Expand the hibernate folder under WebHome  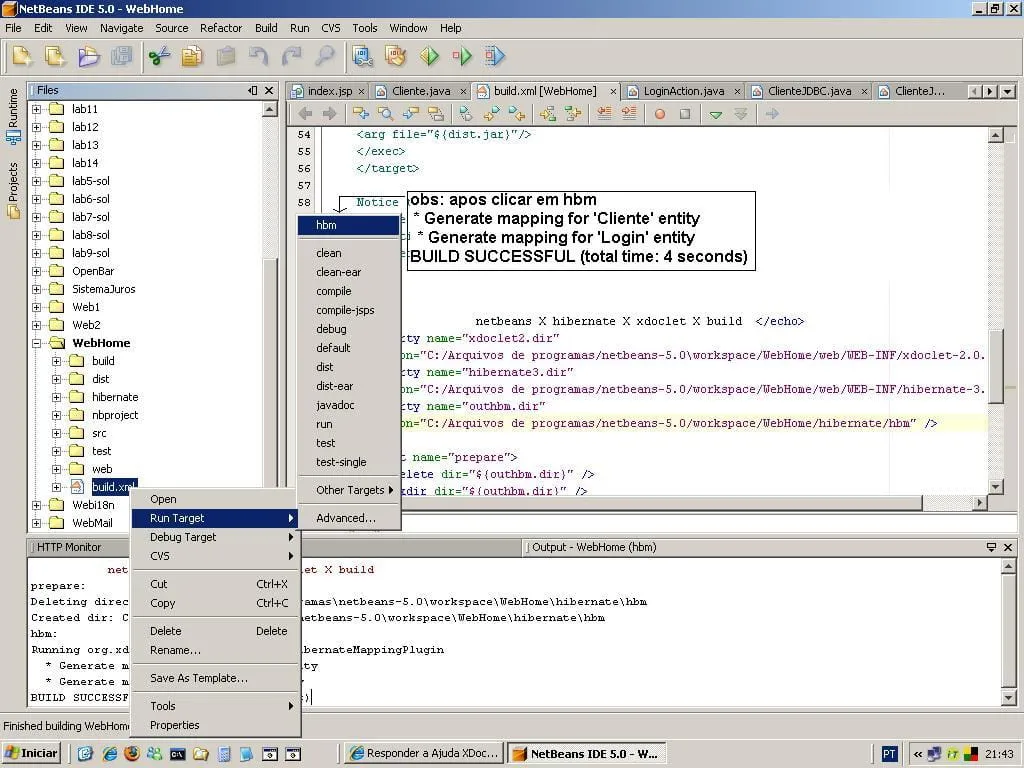point(57,397)
